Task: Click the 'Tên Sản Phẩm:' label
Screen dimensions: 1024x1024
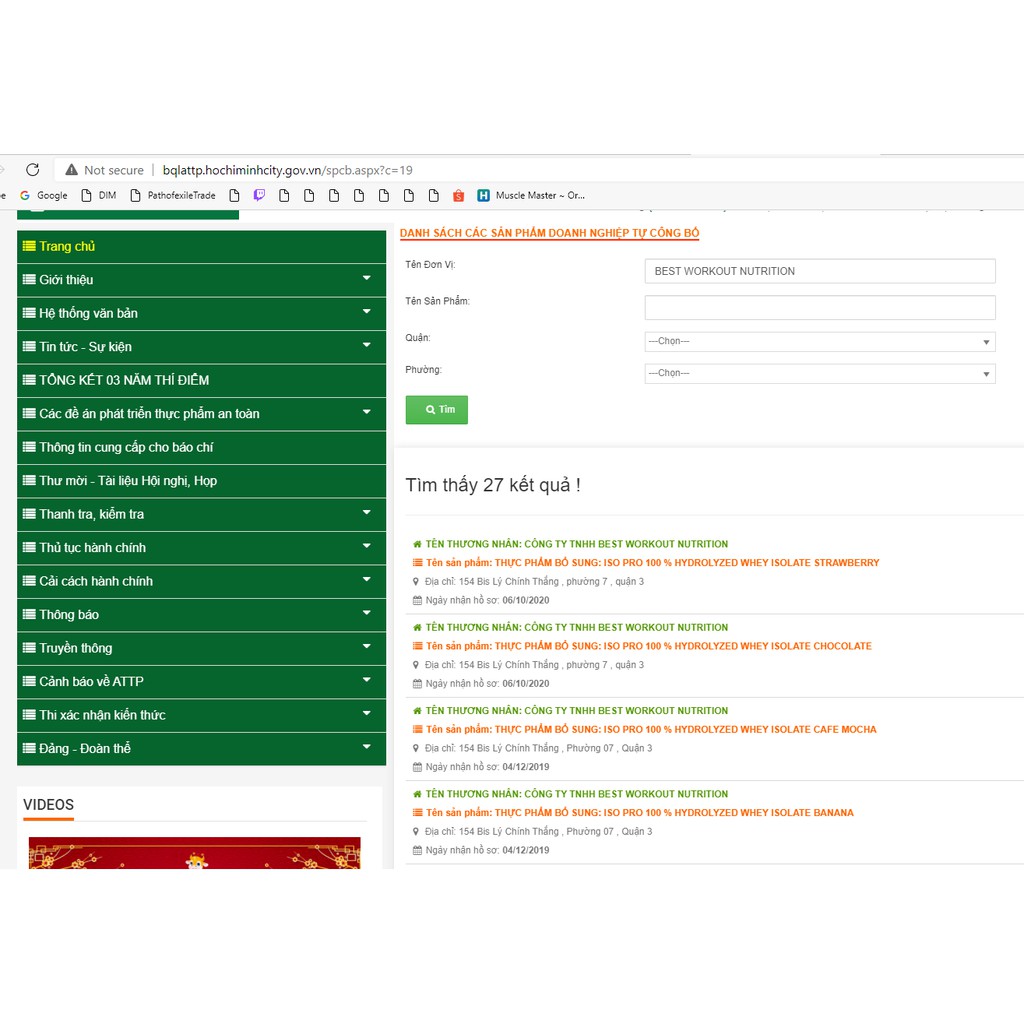Action: [x=438, y=301]
